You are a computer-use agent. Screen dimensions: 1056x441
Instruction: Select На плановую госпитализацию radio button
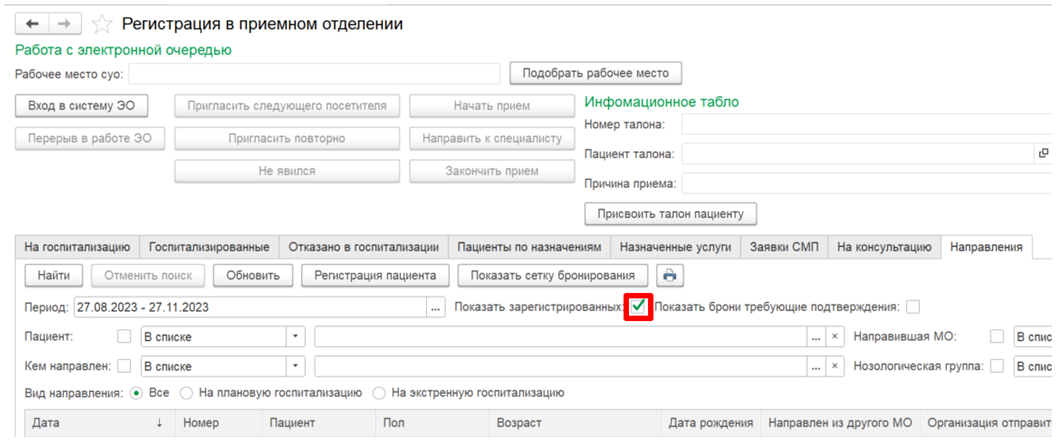(x=187, y=393)
